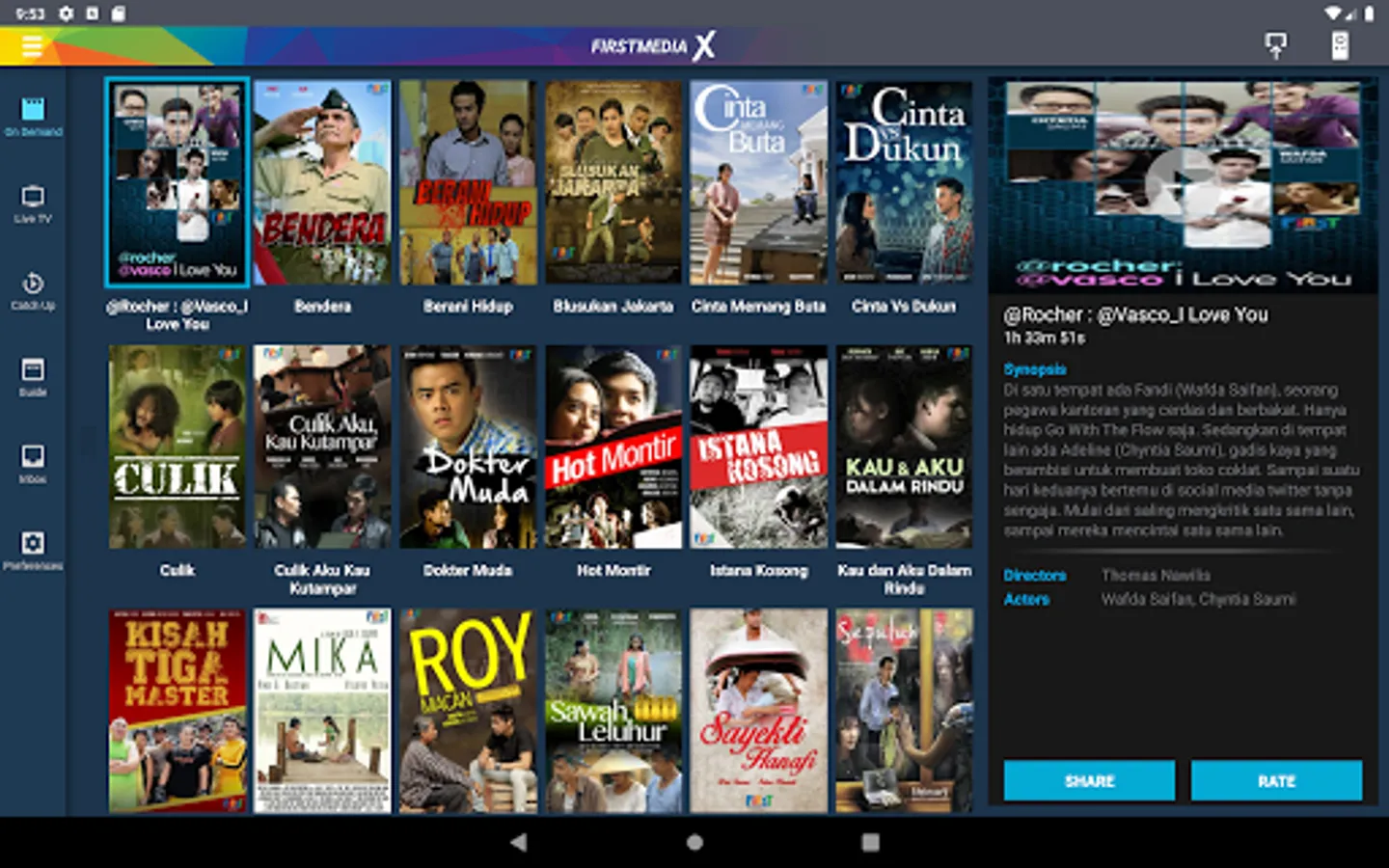
Task: Click the Bendera title text
Action: (322, 306)
